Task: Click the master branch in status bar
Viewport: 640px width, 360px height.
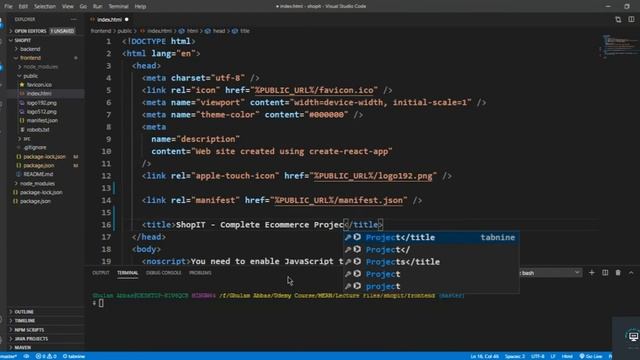Action: pos(9,356)
